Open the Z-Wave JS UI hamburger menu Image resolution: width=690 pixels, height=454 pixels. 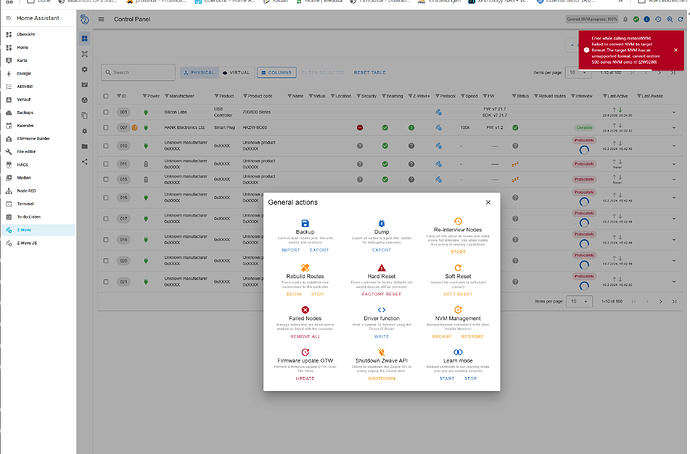pos(101,19)
